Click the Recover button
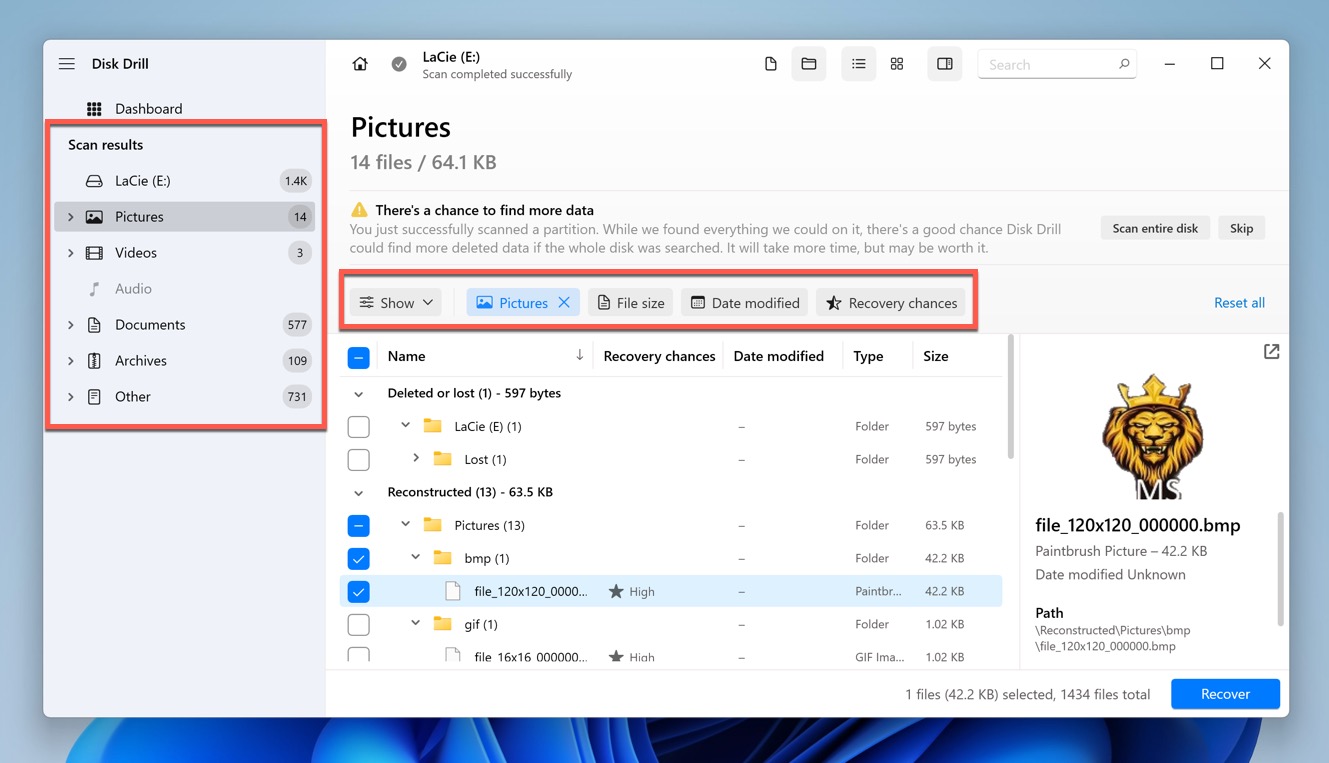 (x=1225, y=694)
